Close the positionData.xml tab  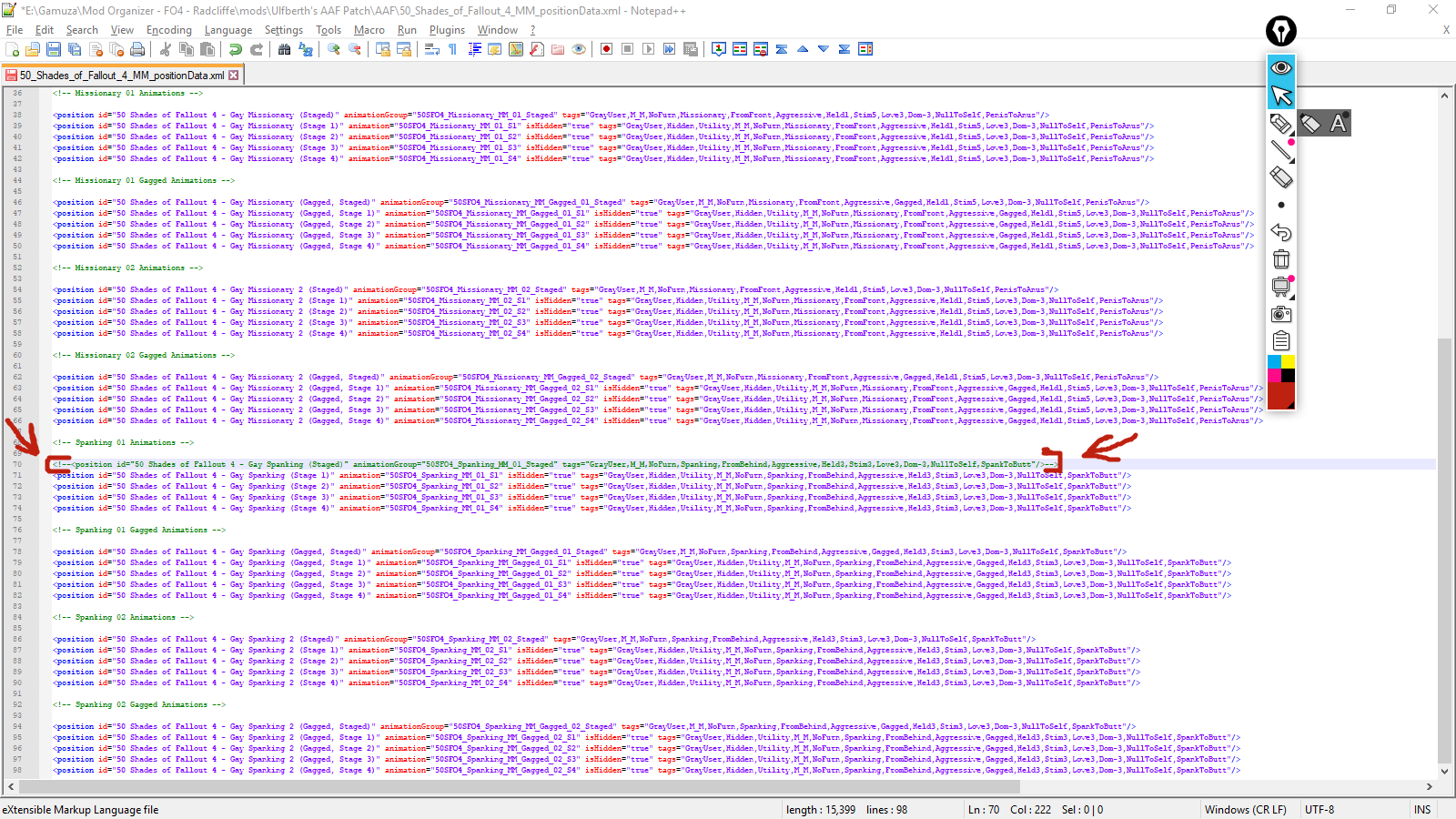(234, 76)
